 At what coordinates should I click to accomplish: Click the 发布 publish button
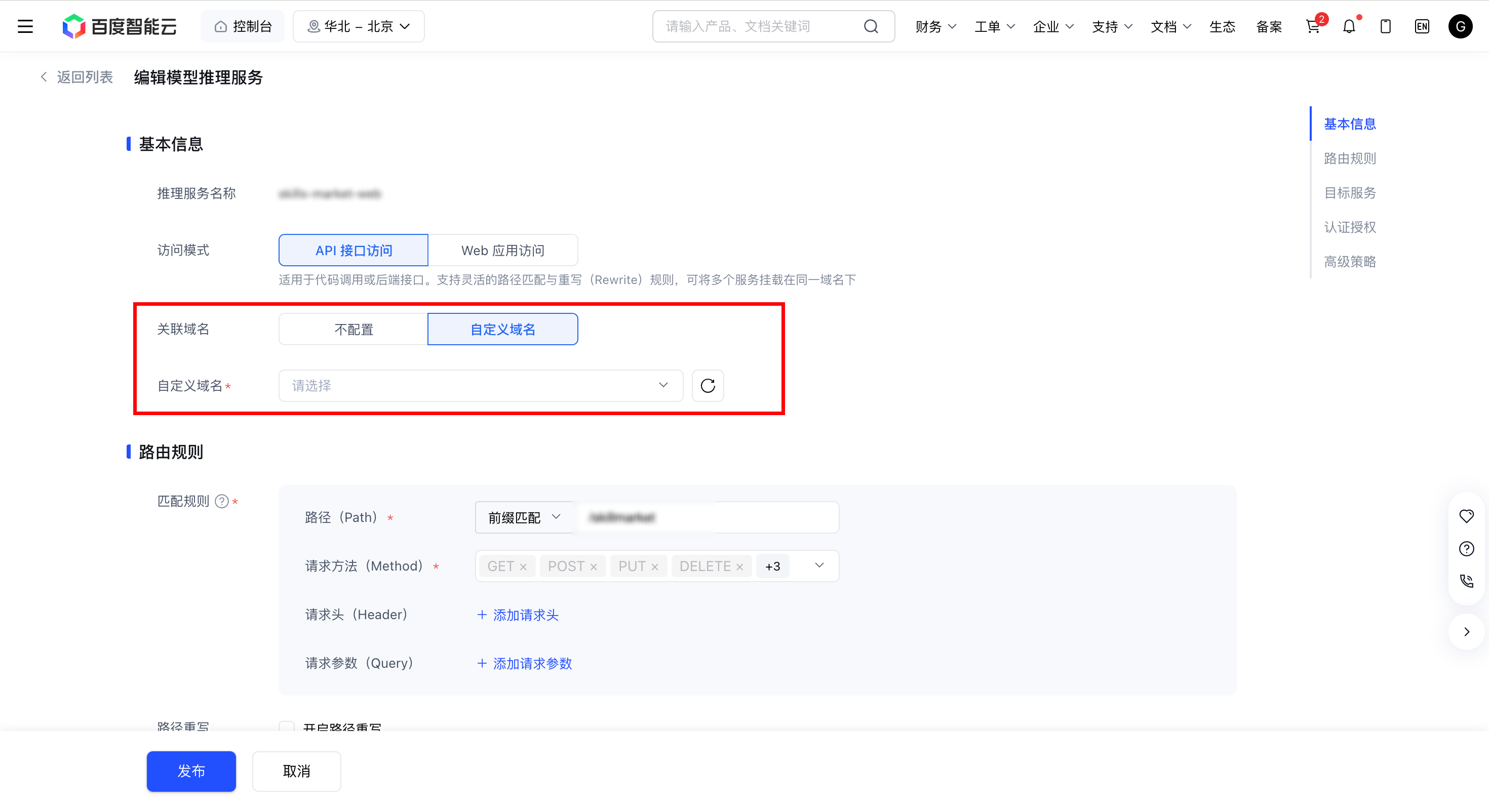[191, 771]
